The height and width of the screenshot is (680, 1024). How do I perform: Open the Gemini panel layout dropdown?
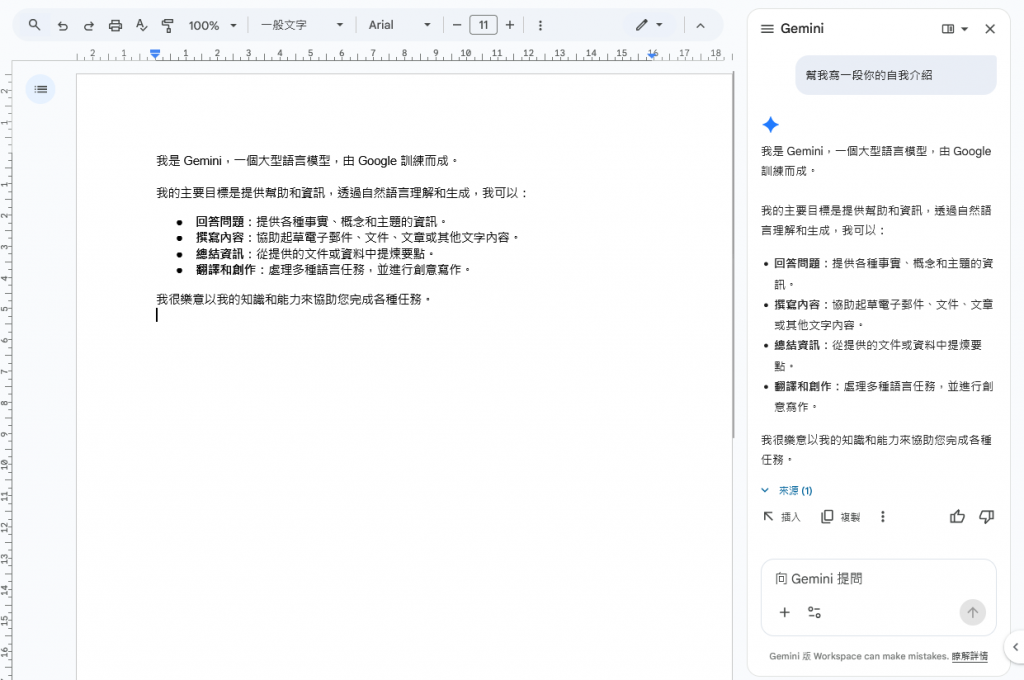955,29
